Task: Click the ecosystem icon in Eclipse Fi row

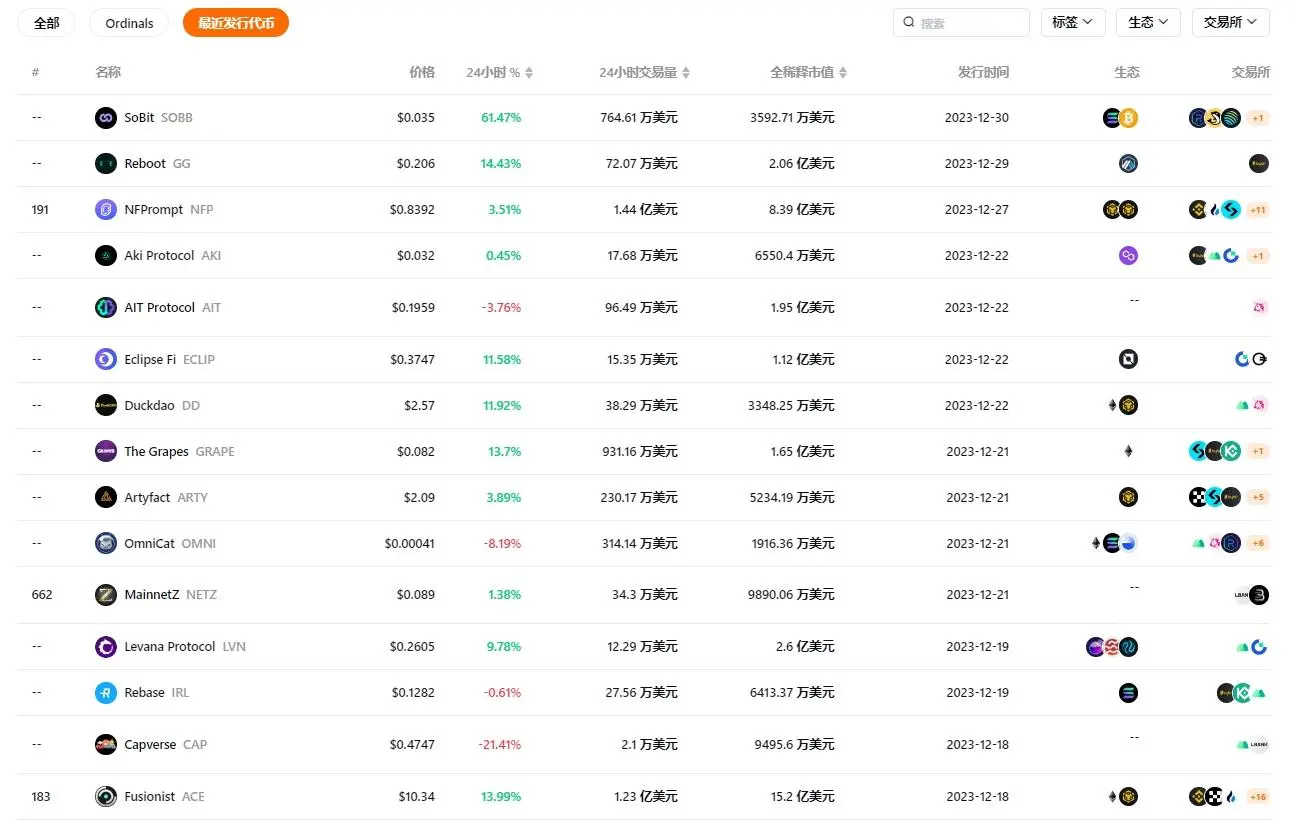Action: tap(1129, 360)
